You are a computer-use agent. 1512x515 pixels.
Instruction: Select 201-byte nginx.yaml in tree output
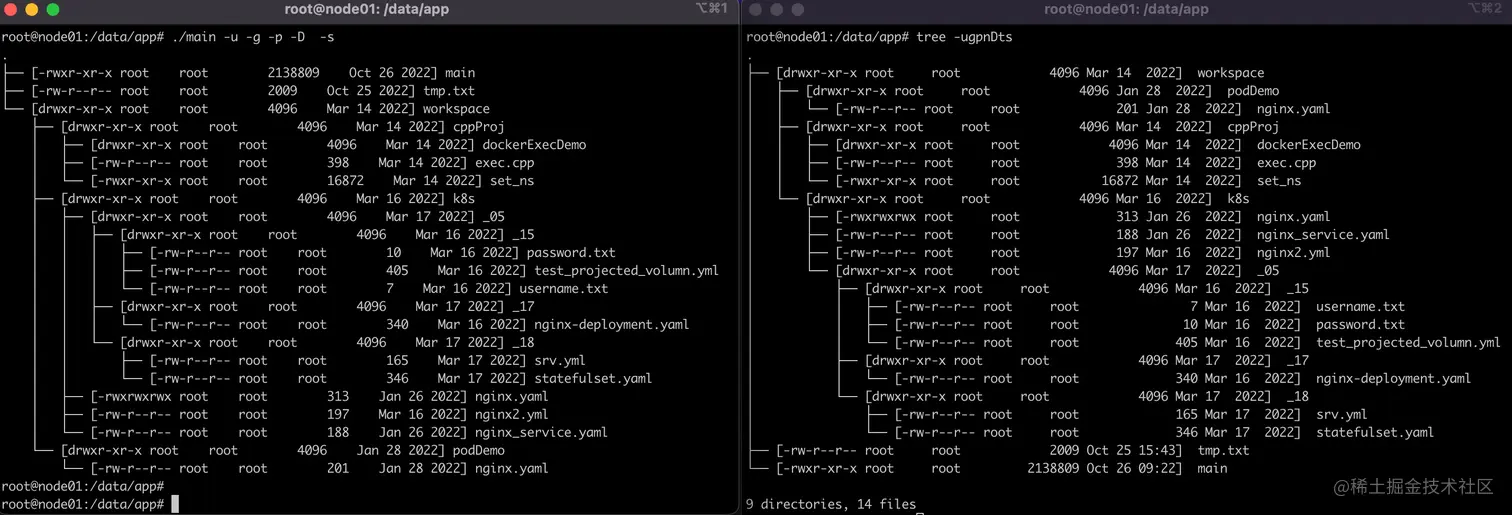pyautogui.click(x=1293, y=109)
